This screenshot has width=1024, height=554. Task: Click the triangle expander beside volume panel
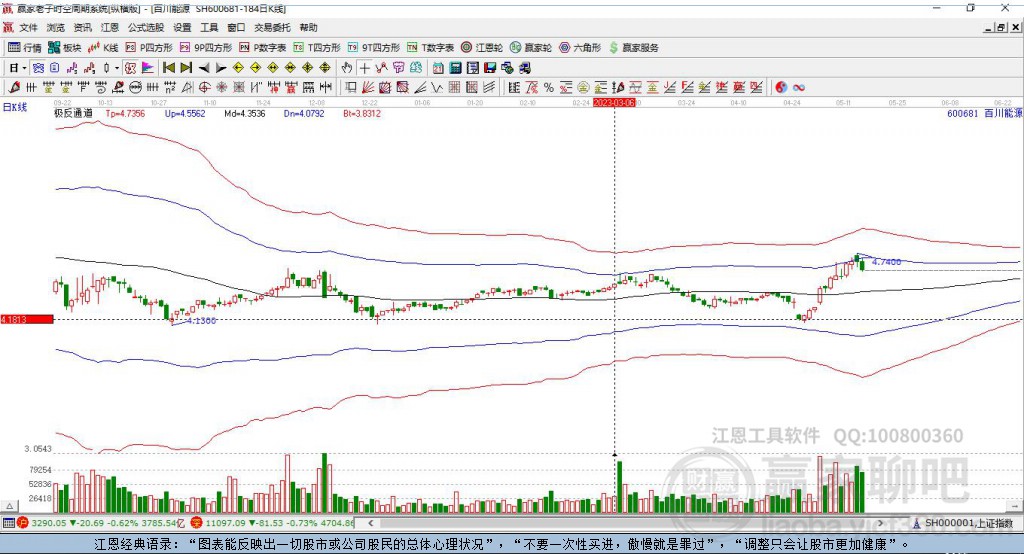(x=10, y=506)
